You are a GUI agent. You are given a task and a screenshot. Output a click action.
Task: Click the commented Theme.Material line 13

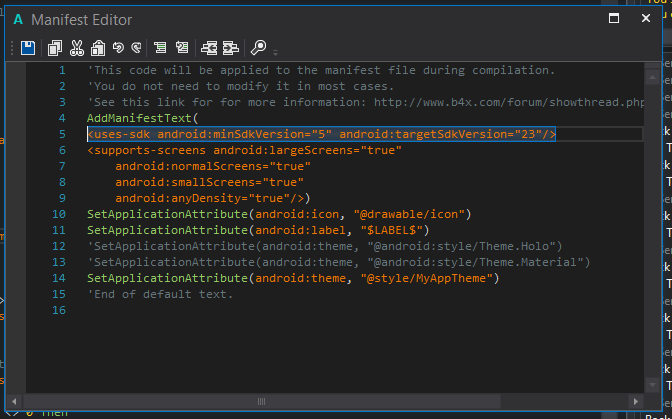point(339,262)
